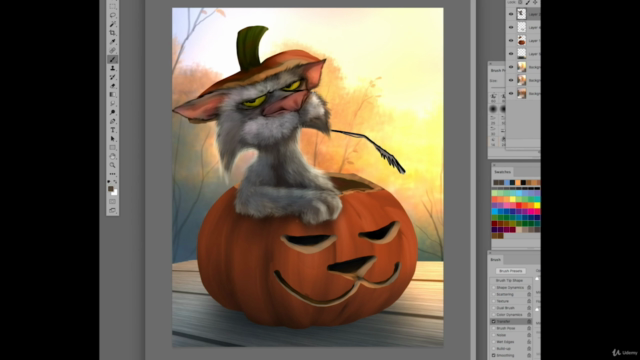Pick the black swatch in the recent colors row

tap(523, 182)
